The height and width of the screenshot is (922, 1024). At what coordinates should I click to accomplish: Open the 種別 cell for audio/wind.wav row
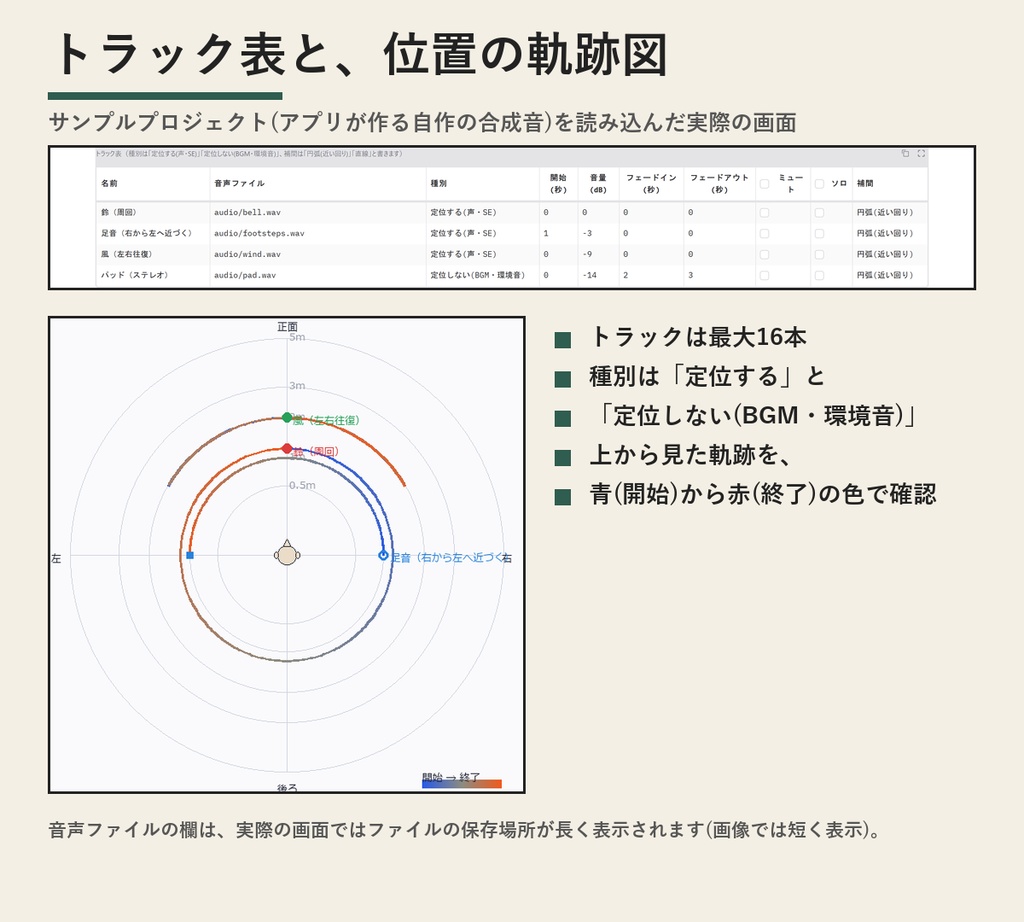(483, 255)
